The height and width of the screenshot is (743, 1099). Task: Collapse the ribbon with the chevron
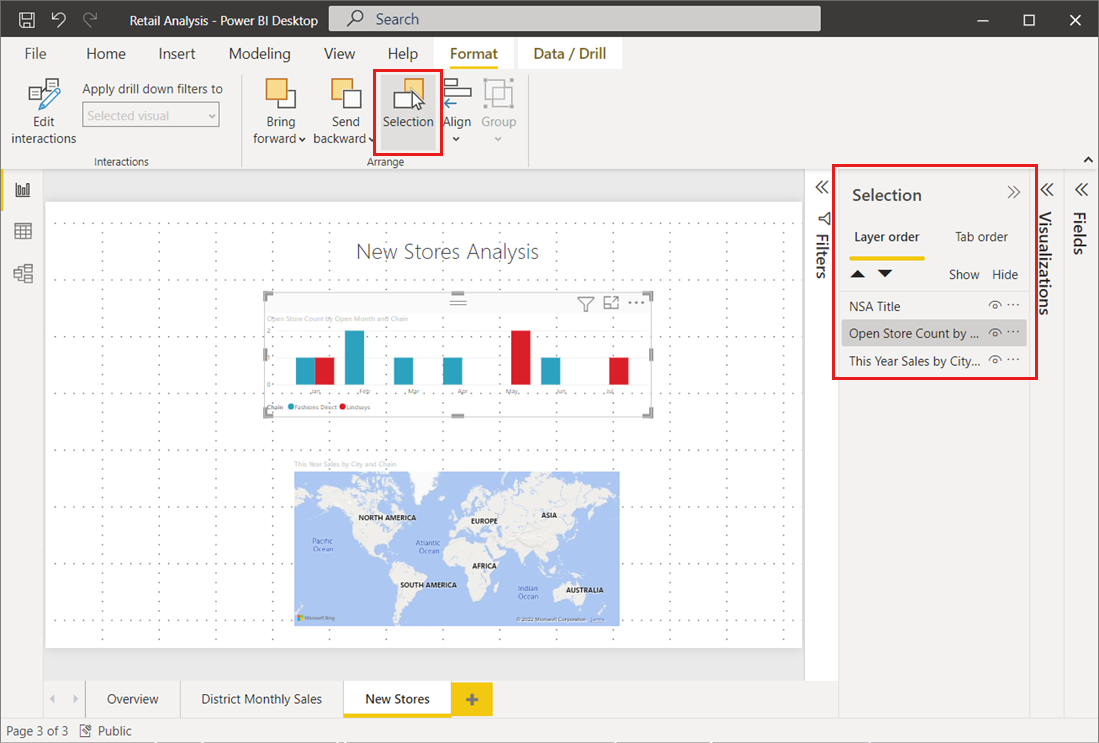click(1088, 160)
